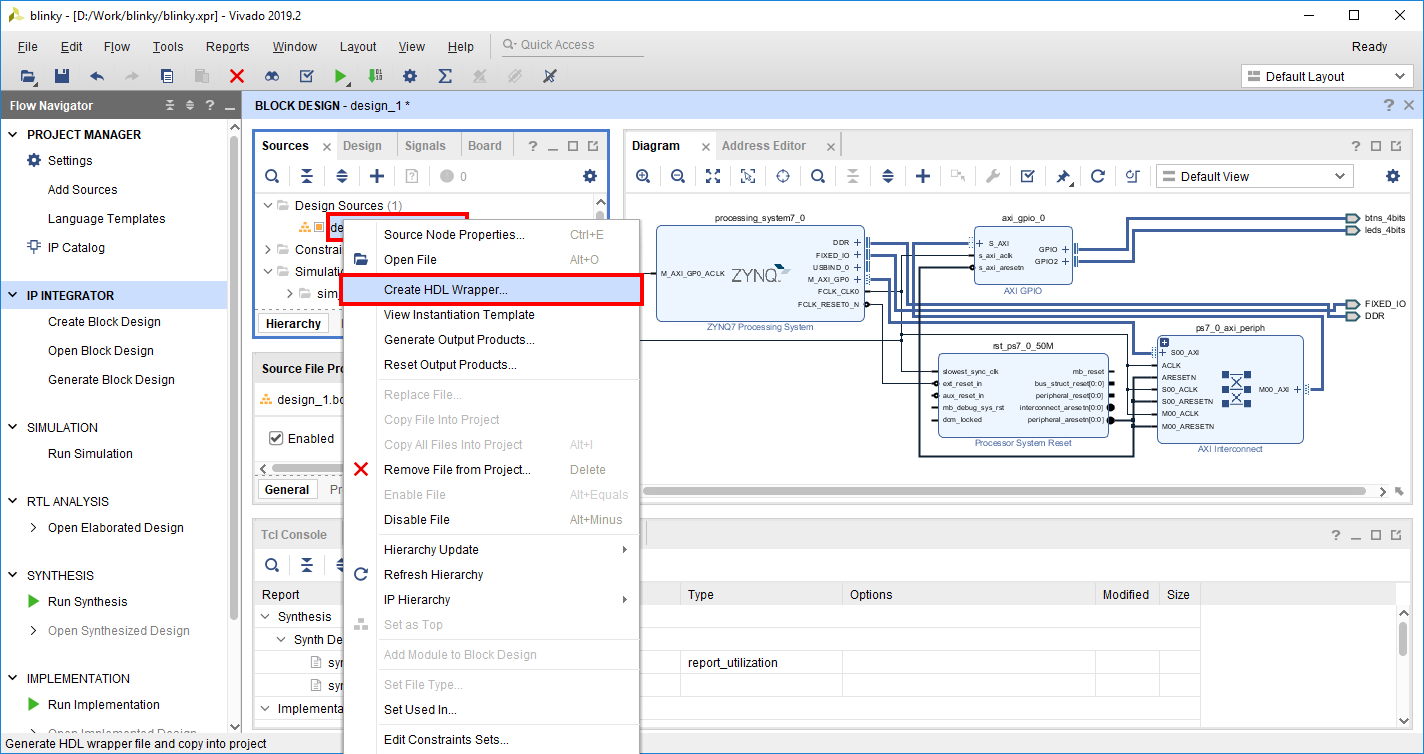1424x754 pixels.
Task: Fit the block diagram to window
Action: click(713, 176)
